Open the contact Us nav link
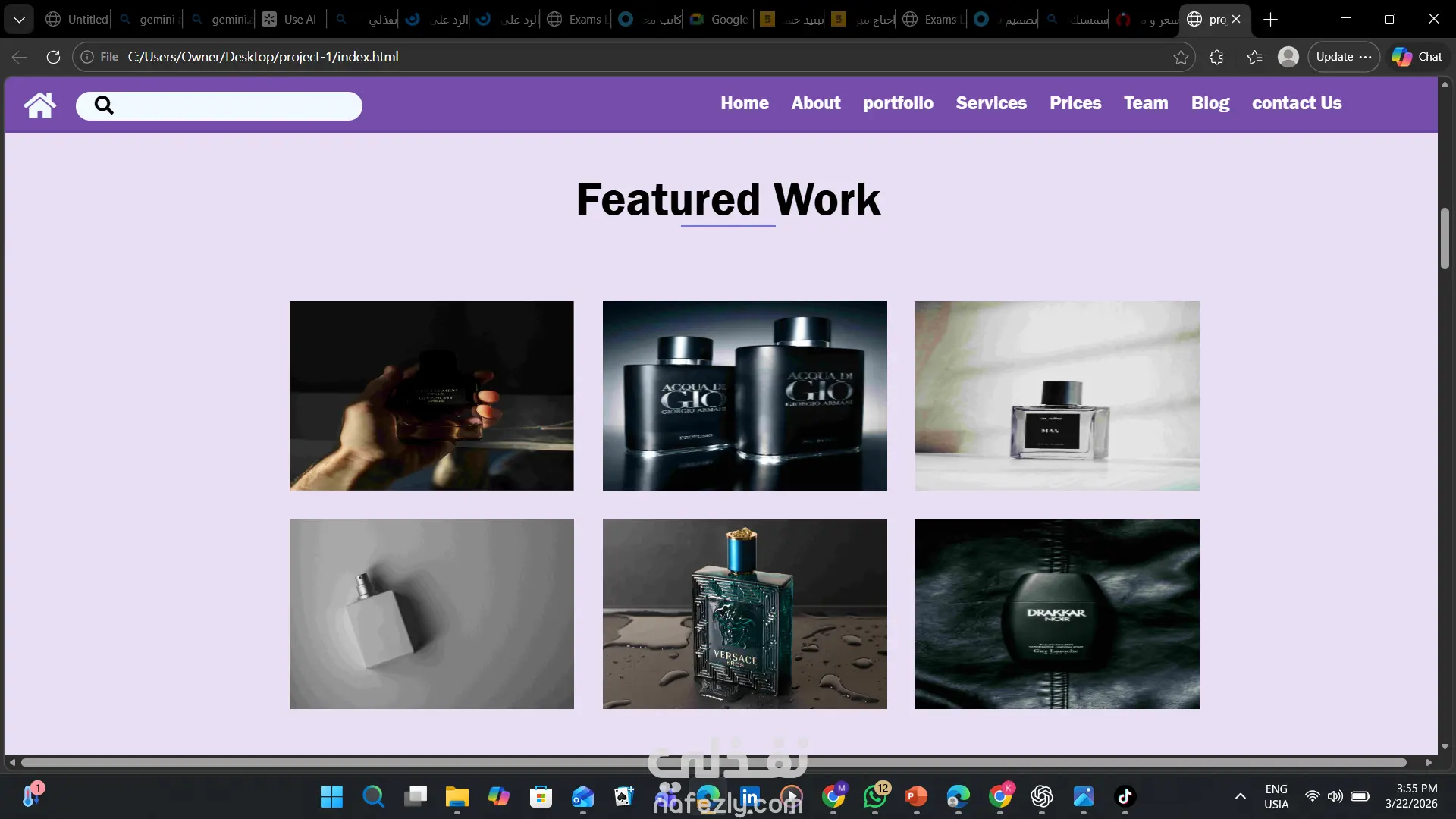Image resolution: width=1456 pixels, height=819 pixels. 1296,103
